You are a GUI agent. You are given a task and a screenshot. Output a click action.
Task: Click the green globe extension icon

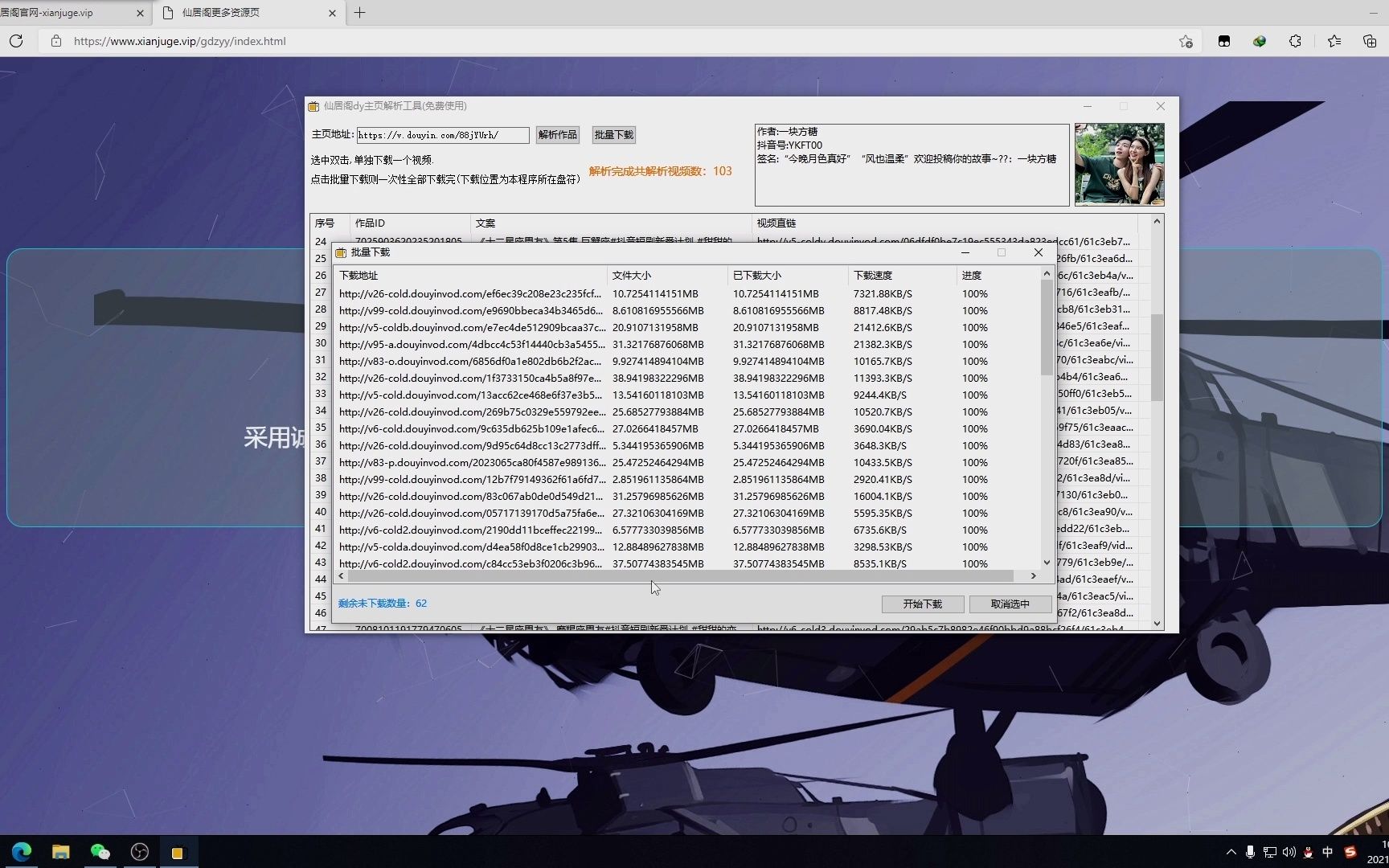(1260, 41)
